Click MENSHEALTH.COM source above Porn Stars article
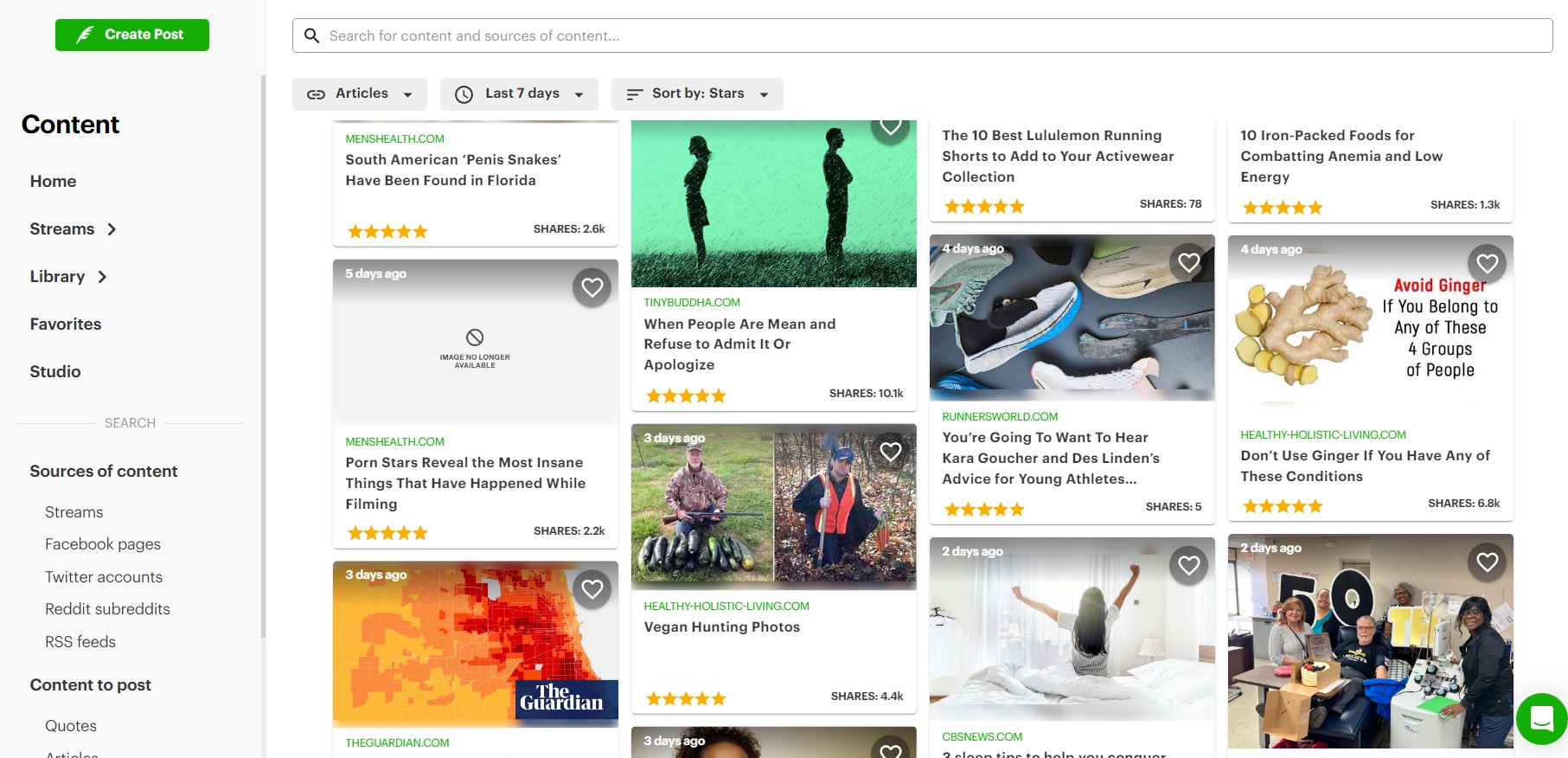 (394, 442)
